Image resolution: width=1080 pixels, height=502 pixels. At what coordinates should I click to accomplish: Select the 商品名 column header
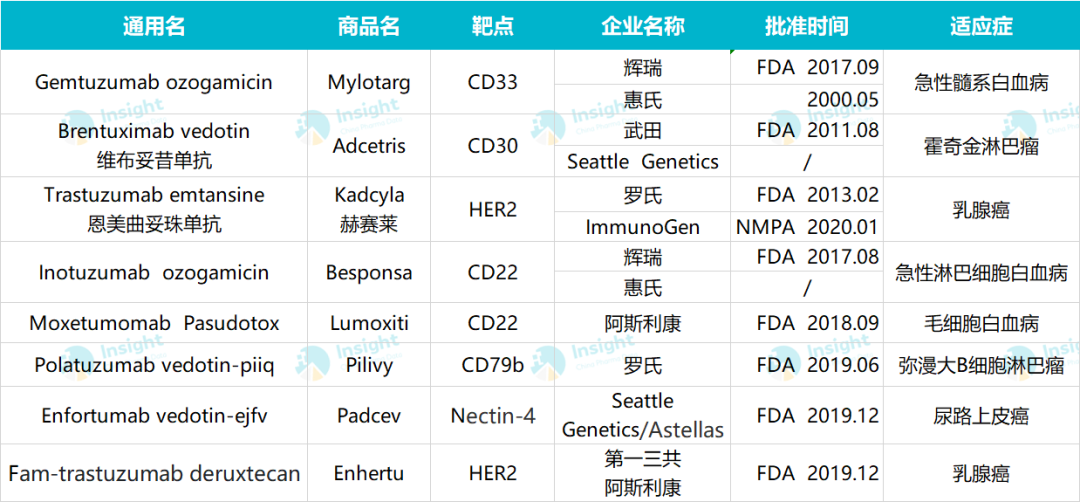pyautogui.click(x=369, y=25)
